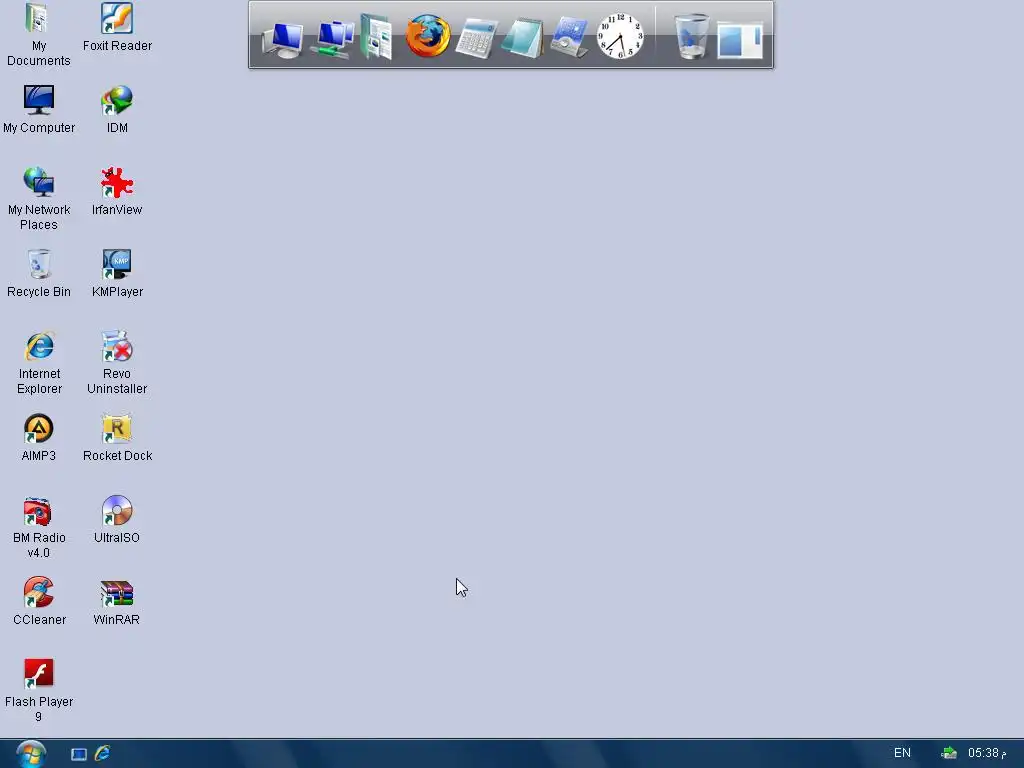Select the IDM shortcut icon
The width and height of the screenshot is (1024, 768).
pyautogui.click(x=117, y=109)
